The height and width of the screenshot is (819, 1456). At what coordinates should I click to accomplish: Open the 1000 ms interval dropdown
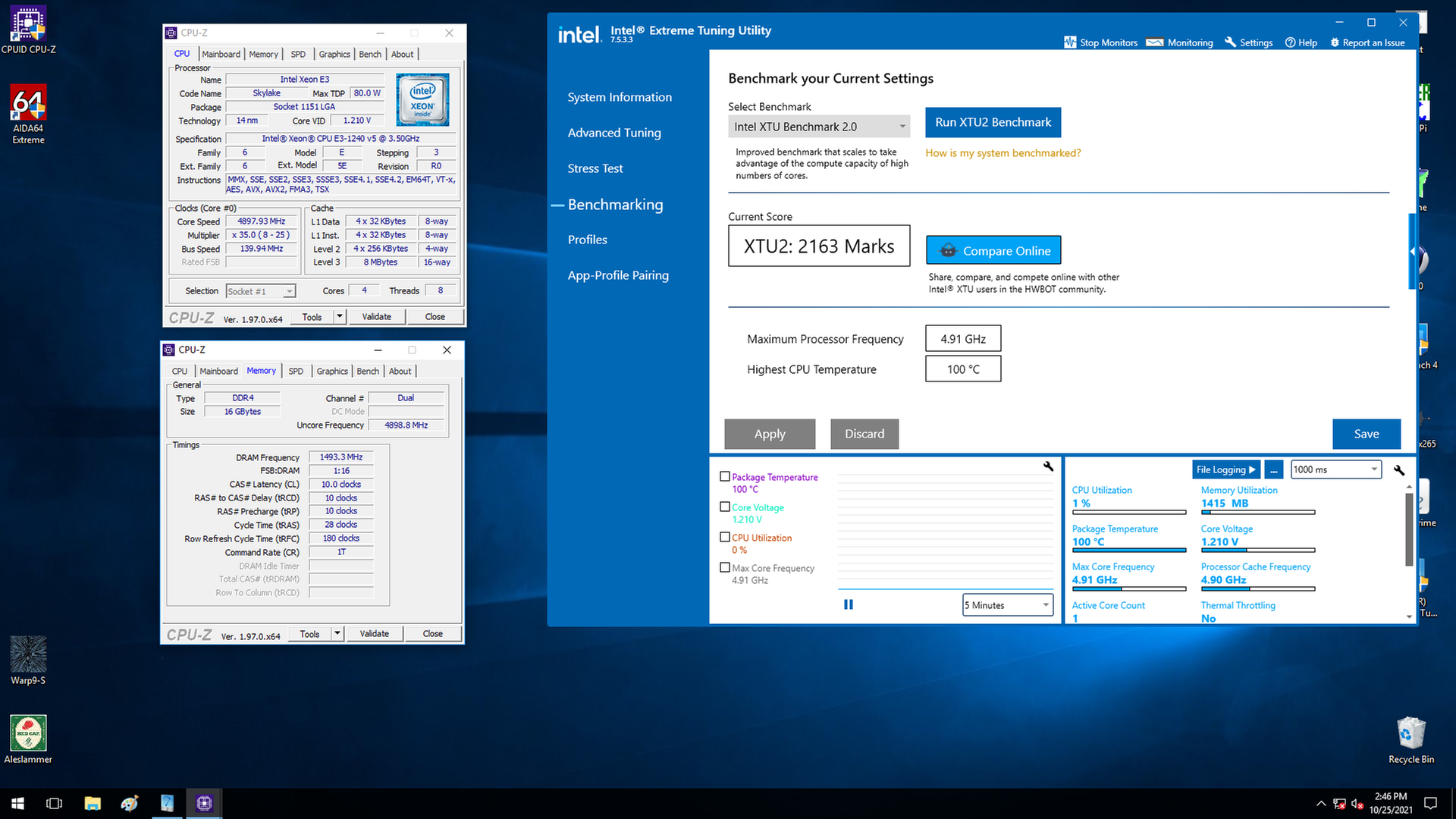coord(1336,469)
